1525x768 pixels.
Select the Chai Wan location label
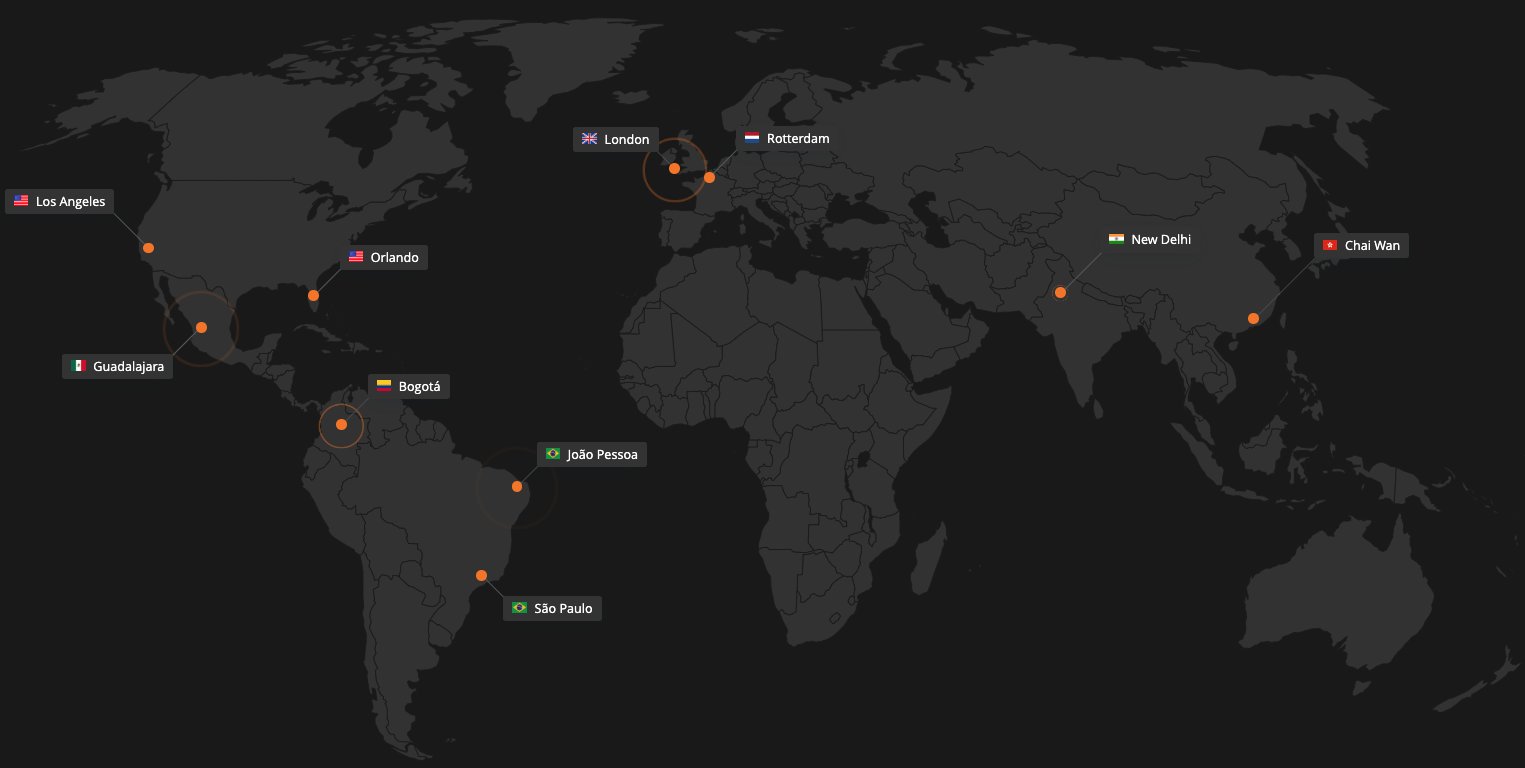click(1361, 245)
